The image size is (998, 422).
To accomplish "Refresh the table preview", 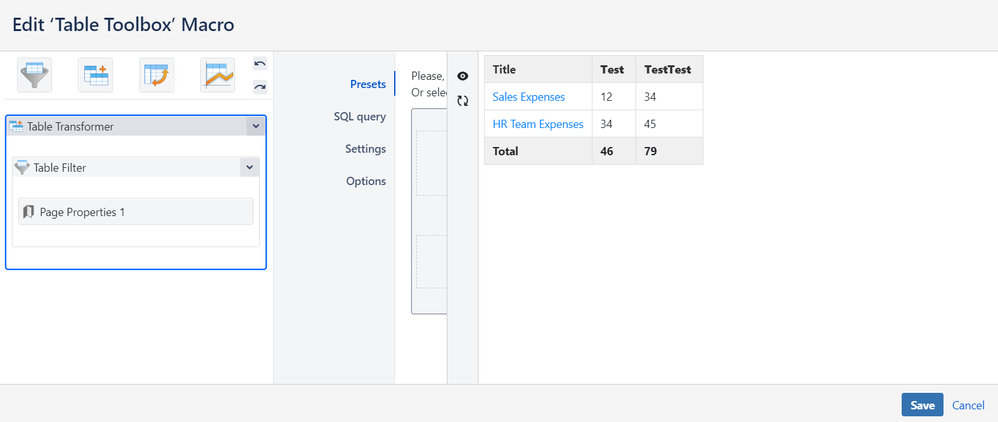I will click(463, 101).
